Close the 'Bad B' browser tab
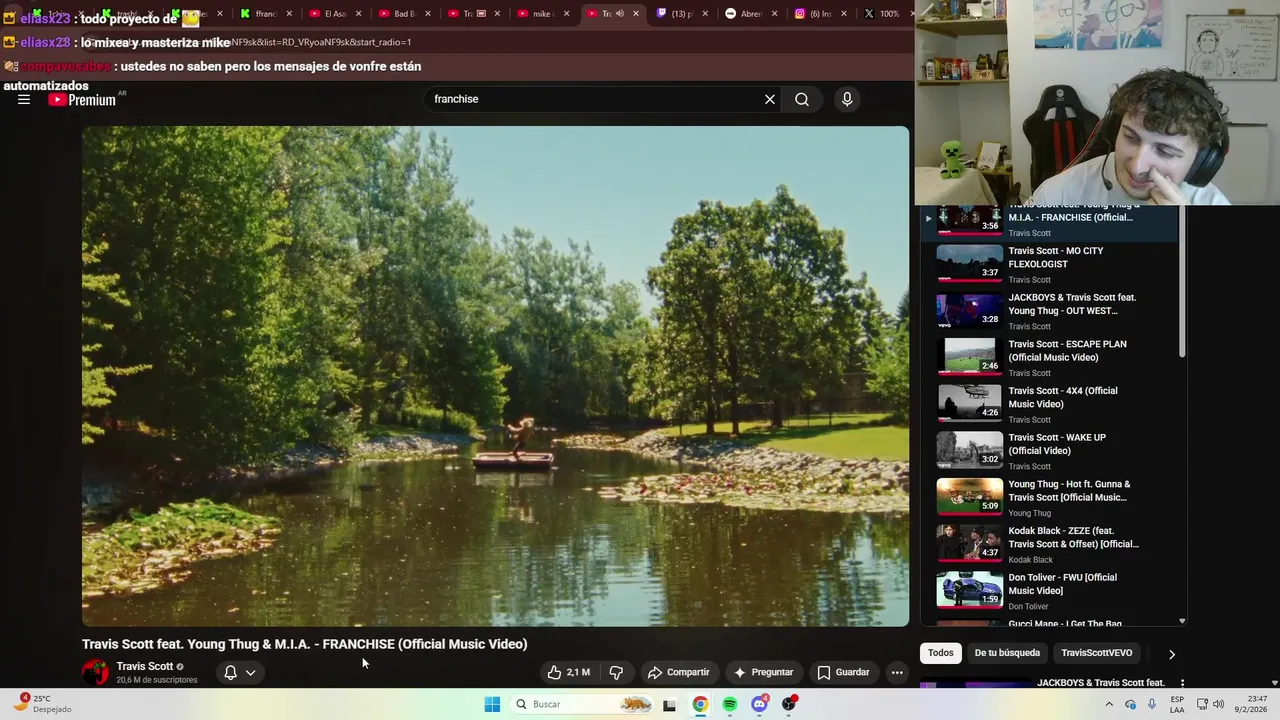 428,14
